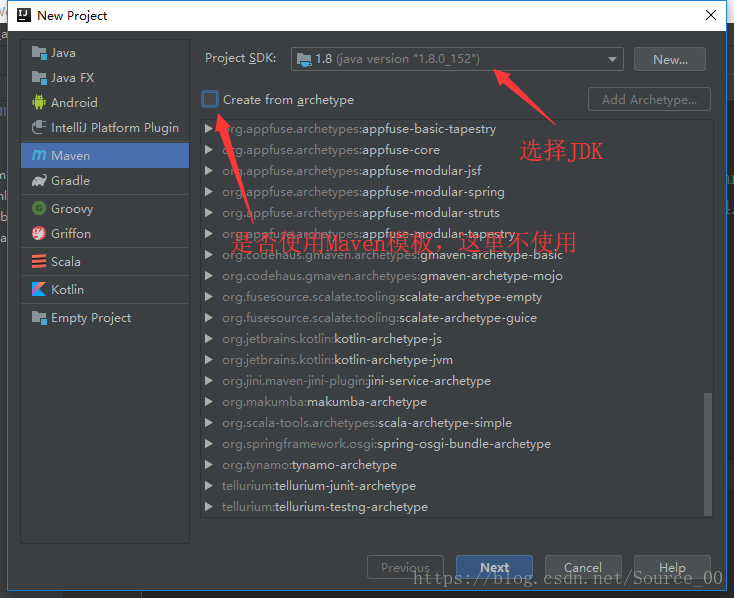Screen dimensions: 734x598
Task: Expand jini-service-archetype node
Action: tap(209, 381)
